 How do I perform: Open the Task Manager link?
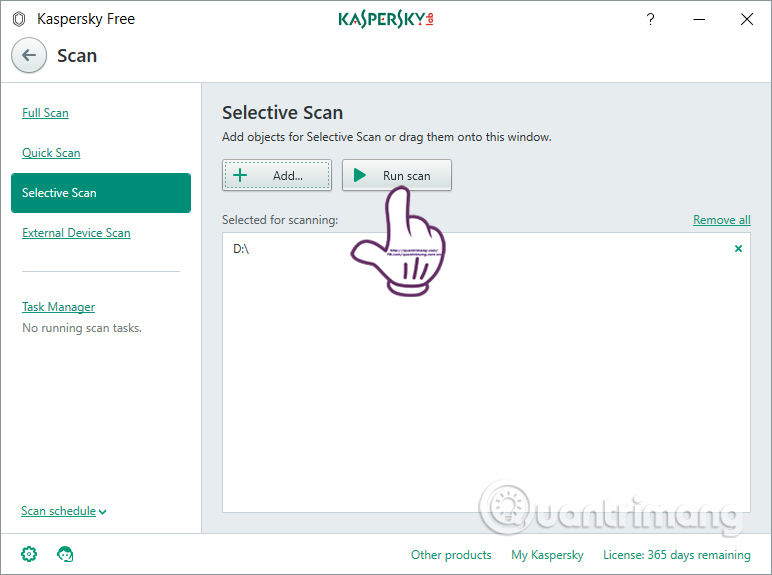[x=59, y=307]
